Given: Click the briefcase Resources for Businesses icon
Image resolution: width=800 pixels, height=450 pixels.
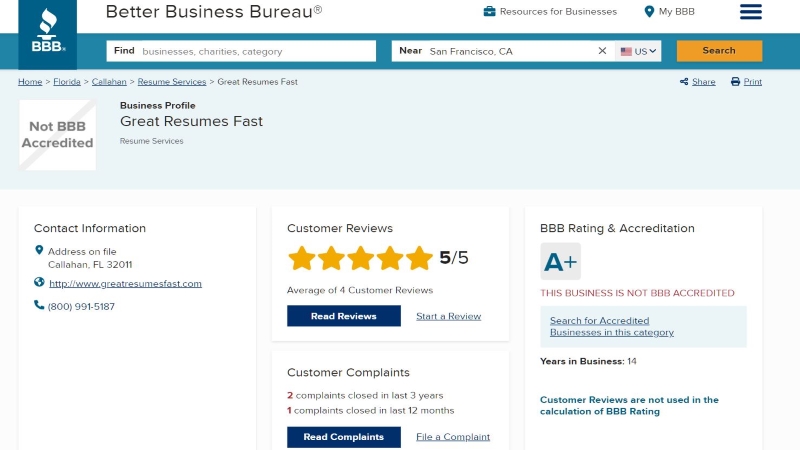Looking at the screenshot, I should 489,11.
